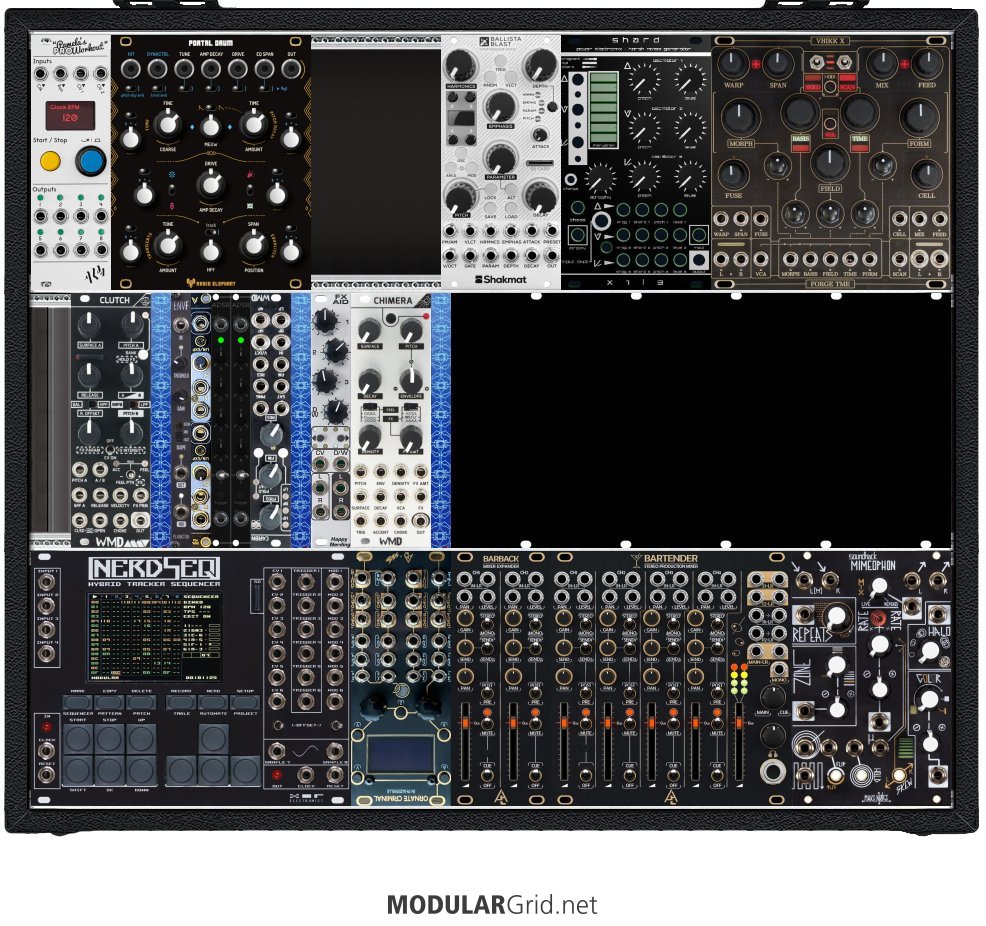Image resolution: width=986 pixels, height=926 pixels.
Task: Flip the left toggle switch atop Vhikk X
Action: coord(816,62)
